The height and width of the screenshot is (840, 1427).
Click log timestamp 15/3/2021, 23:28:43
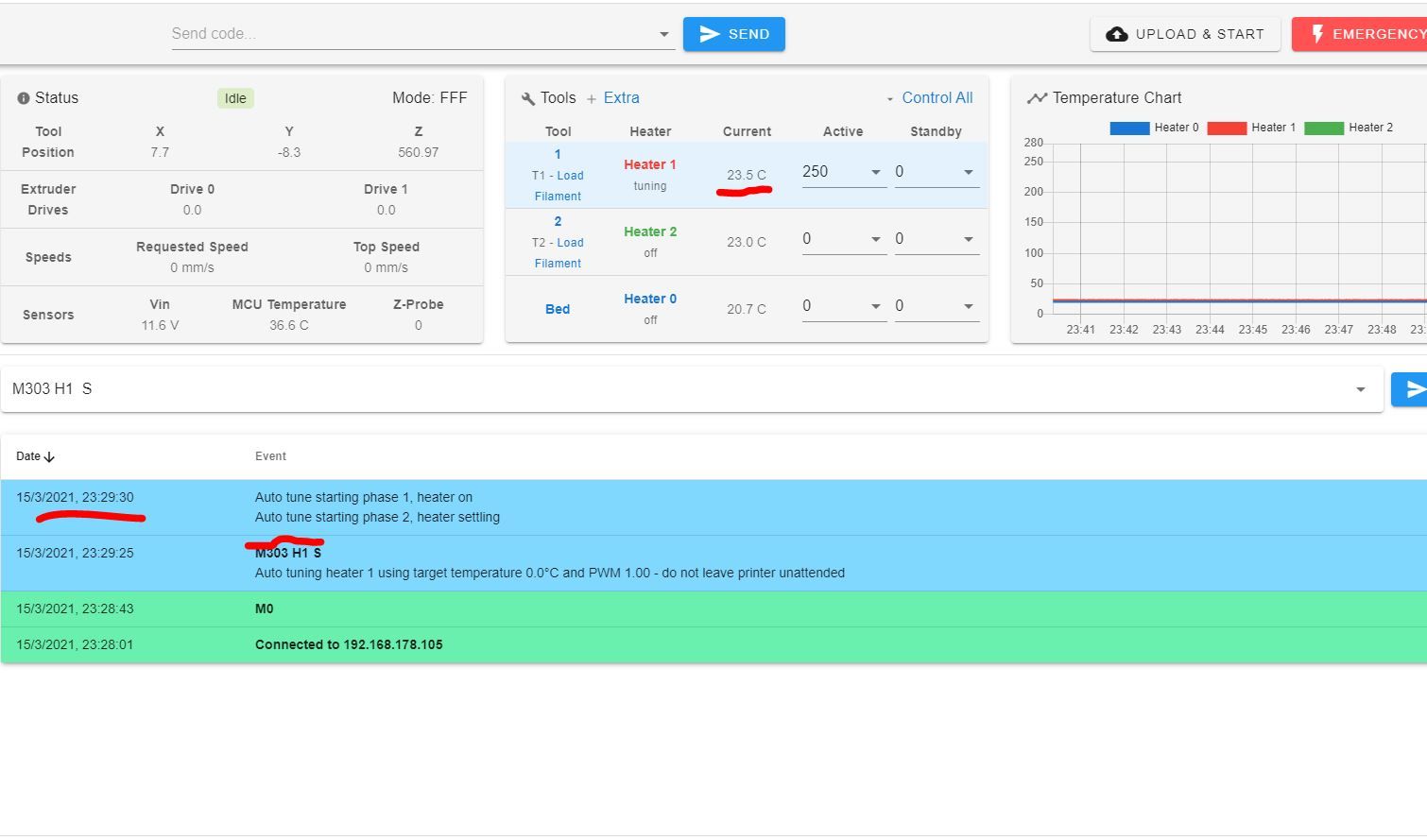pyautogui.click(x=75, y=609)
